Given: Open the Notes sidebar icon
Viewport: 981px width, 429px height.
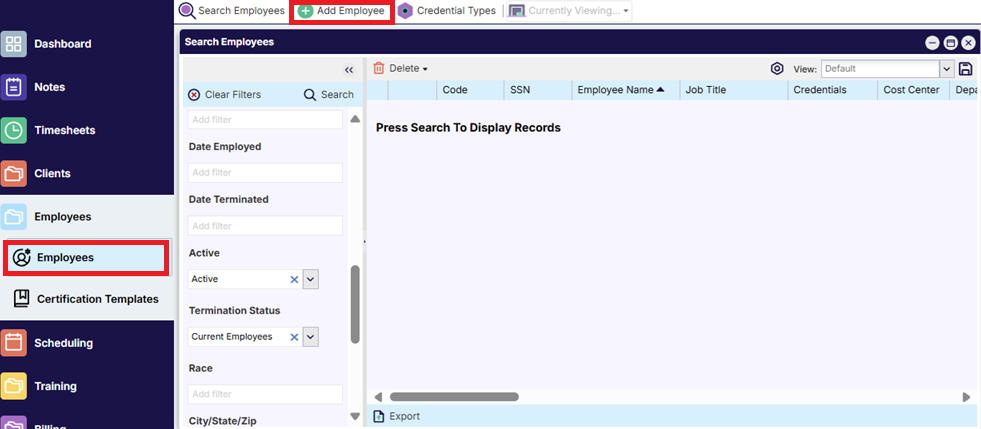Looking at the screenshot, I should [x=13, y=87].
